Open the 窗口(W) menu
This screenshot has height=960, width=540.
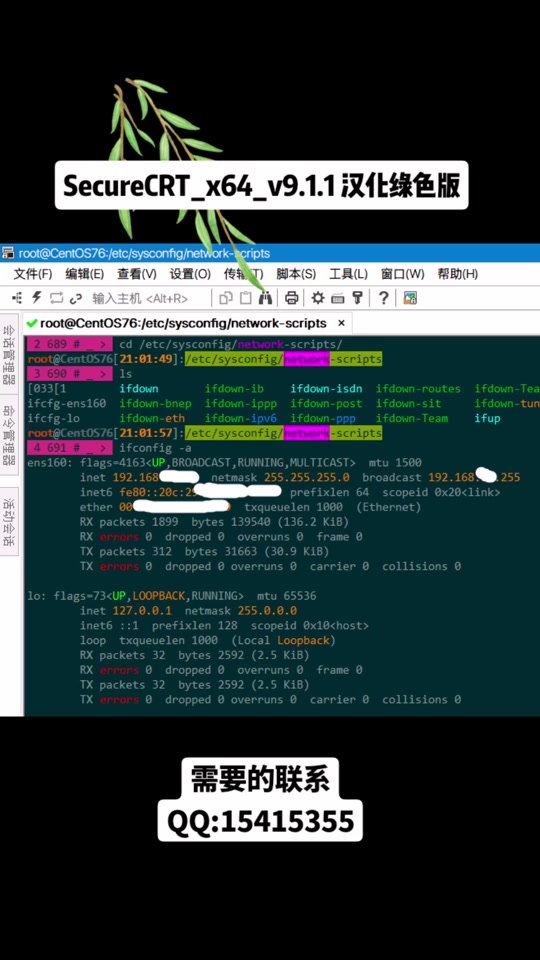tap(402, 274)
